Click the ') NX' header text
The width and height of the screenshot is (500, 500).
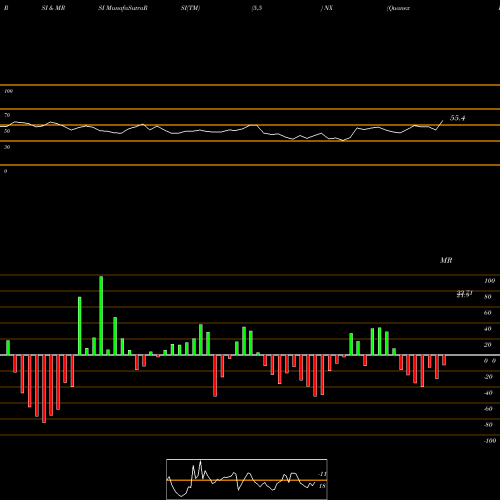327,8
